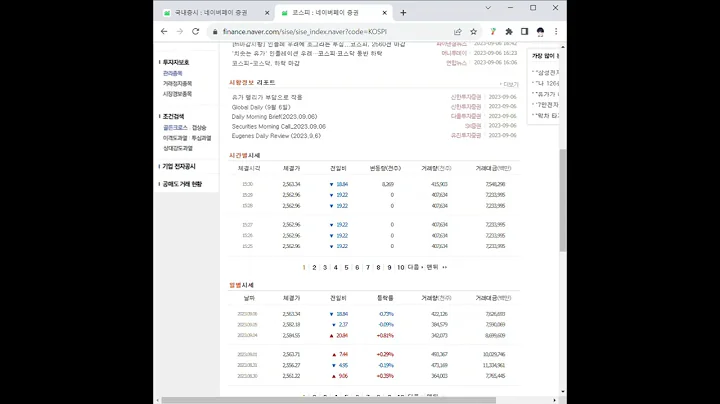Click the scroll-down arrow of vertical scrollbar

[562, 392]
